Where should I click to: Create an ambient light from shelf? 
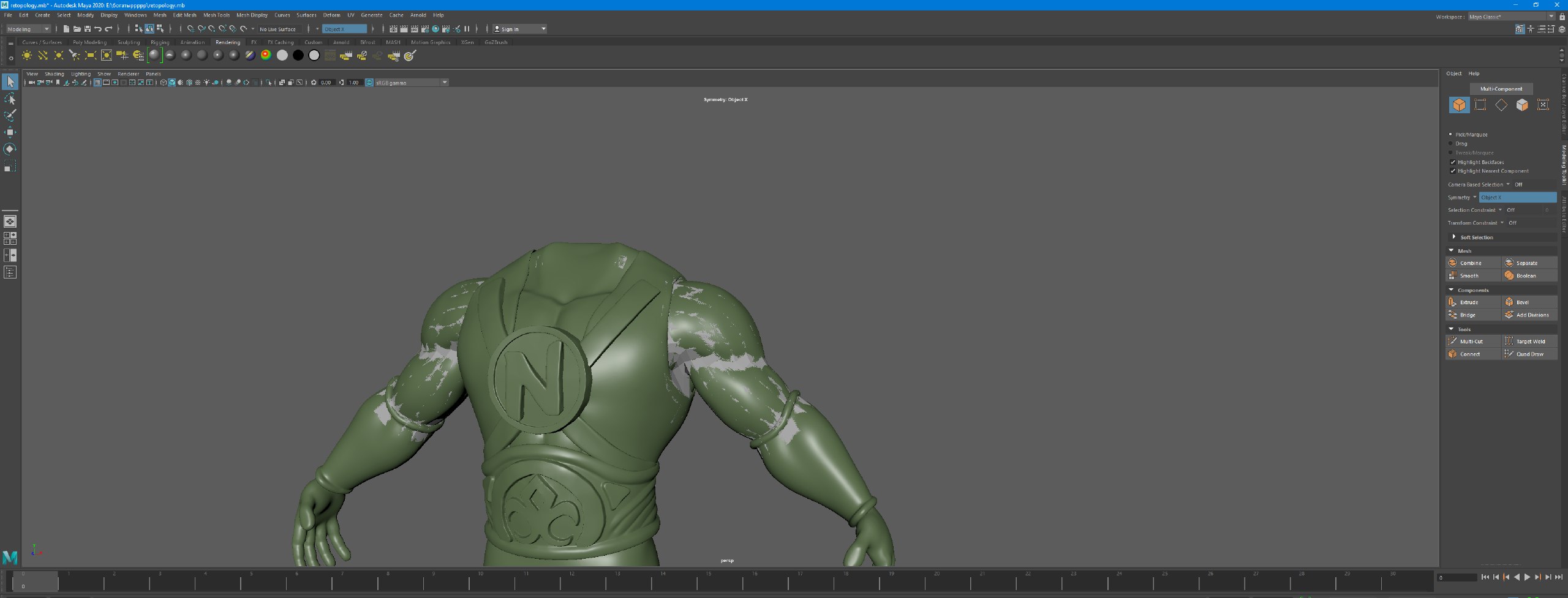[27, 56]
